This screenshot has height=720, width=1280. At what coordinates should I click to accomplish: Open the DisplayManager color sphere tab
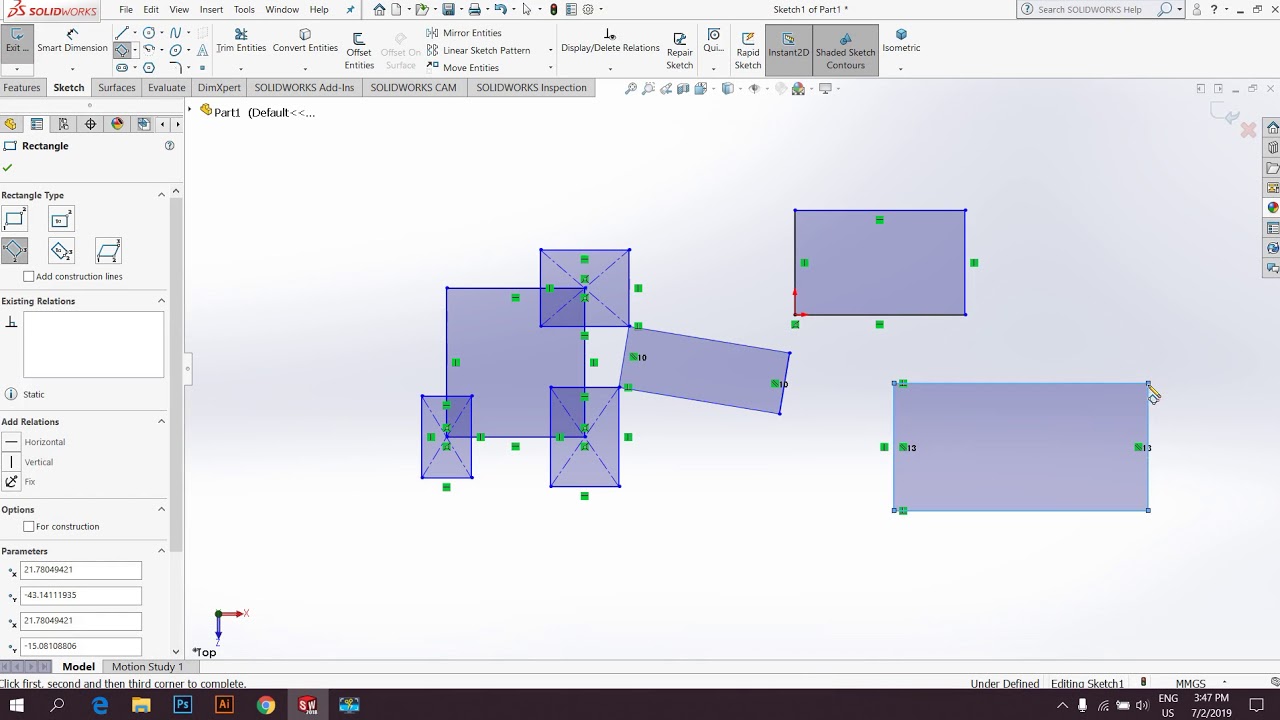pos(117,124)
